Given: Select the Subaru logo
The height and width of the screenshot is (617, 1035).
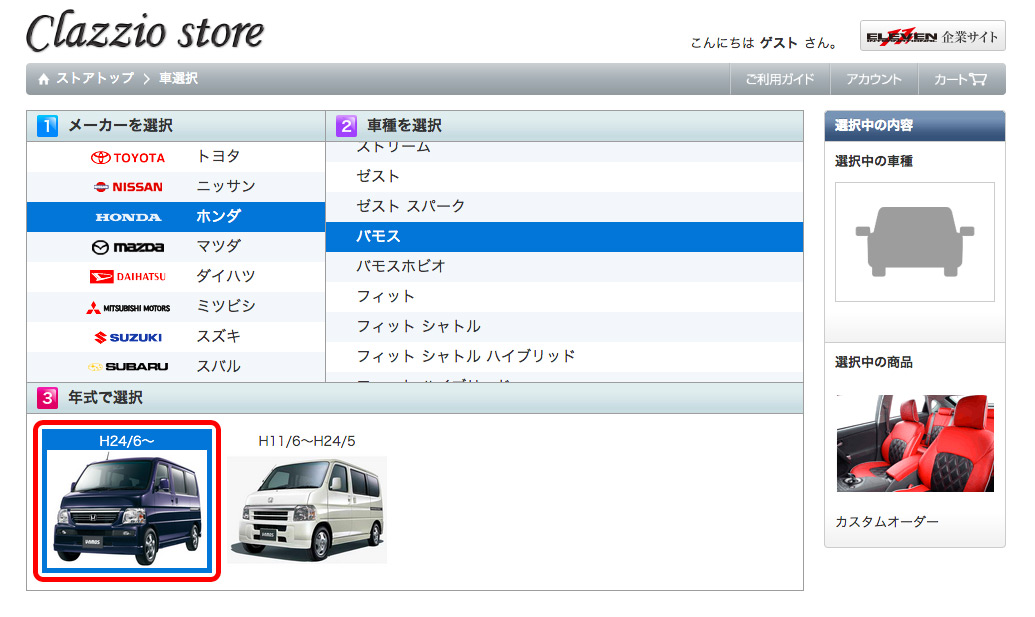Looking at the screenshot, I should click(128, 367).
